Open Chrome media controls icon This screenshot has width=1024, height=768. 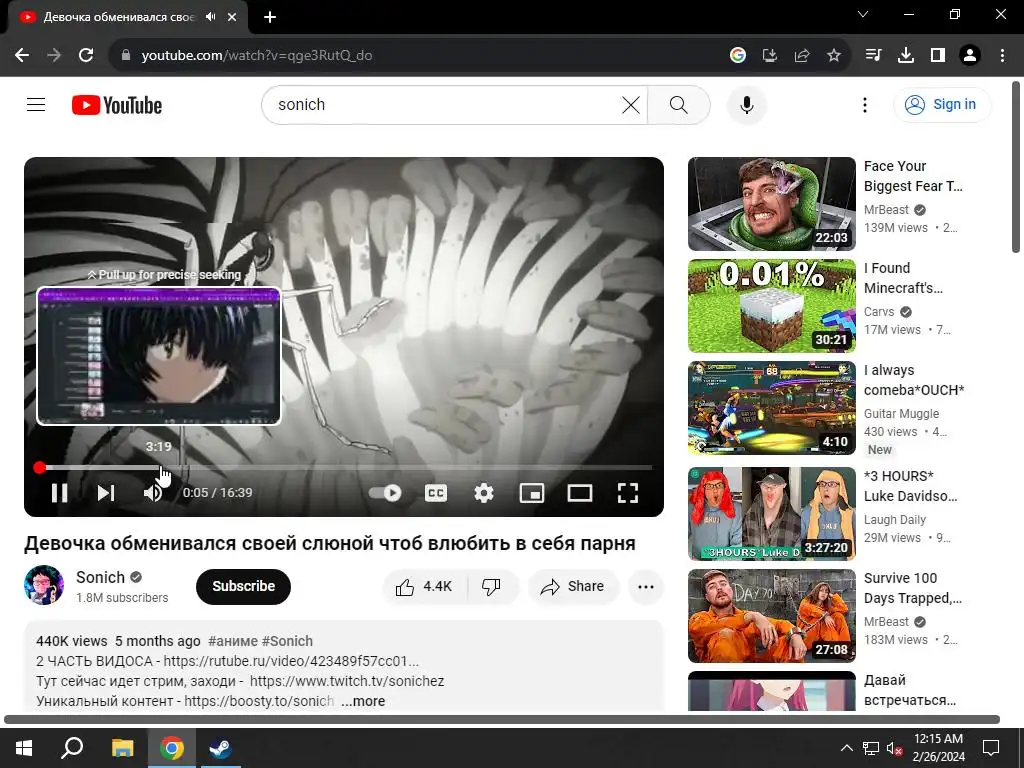pyautogui.click(x=873, y=56)
